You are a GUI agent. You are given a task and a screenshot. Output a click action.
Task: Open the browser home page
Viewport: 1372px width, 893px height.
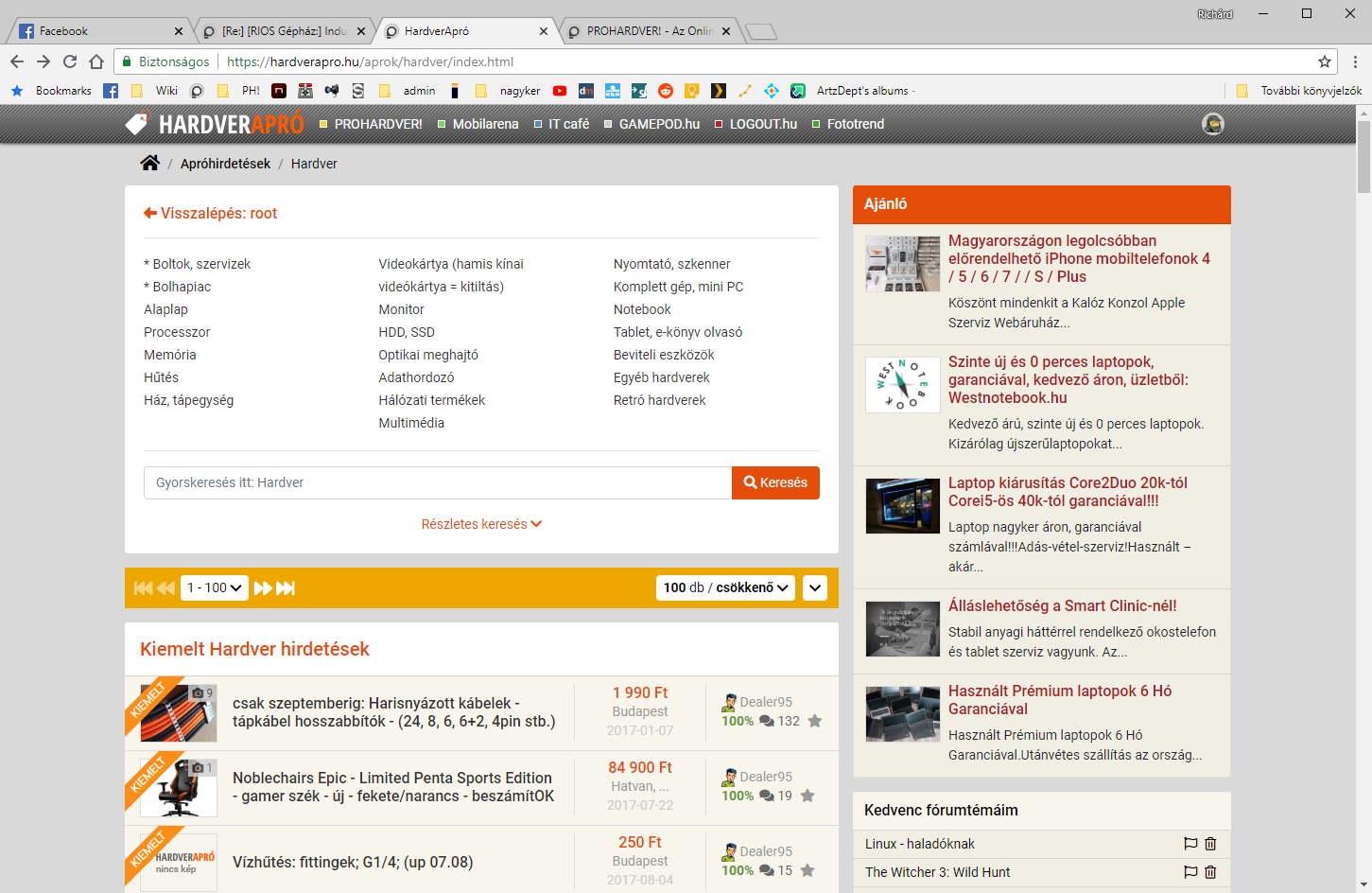point(96,61)
